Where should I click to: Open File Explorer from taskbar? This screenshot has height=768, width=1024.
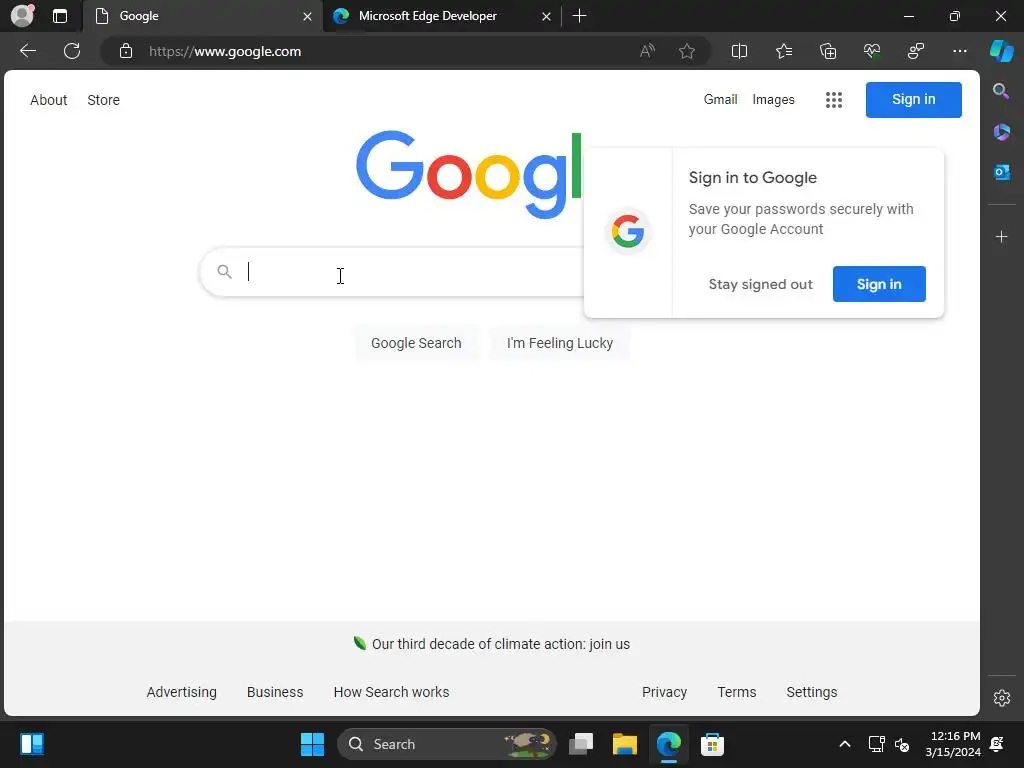(x=624, y=744)
